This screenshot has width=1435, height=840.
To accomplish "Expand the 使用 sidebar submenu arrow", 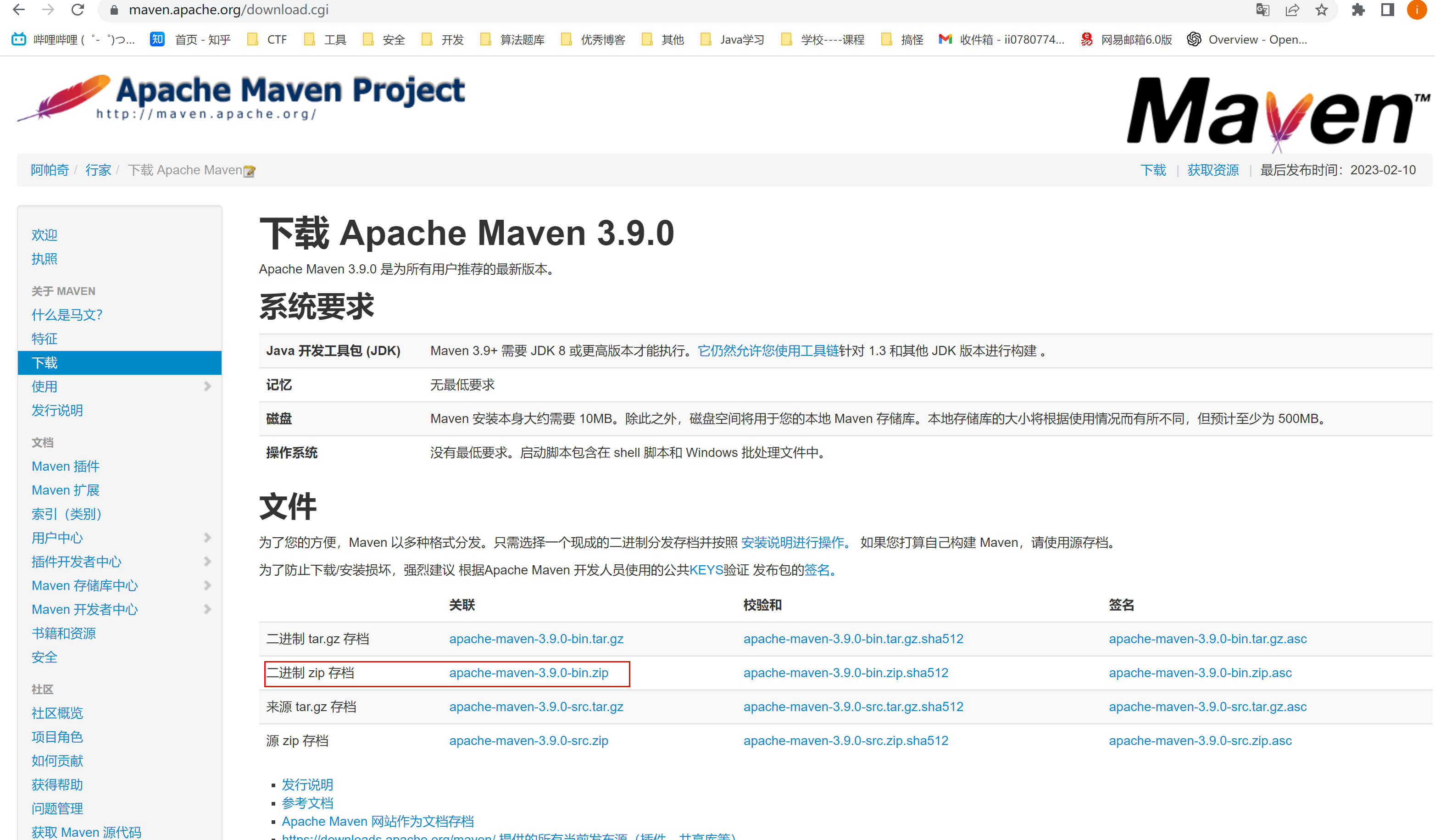I will coord(207,386).
